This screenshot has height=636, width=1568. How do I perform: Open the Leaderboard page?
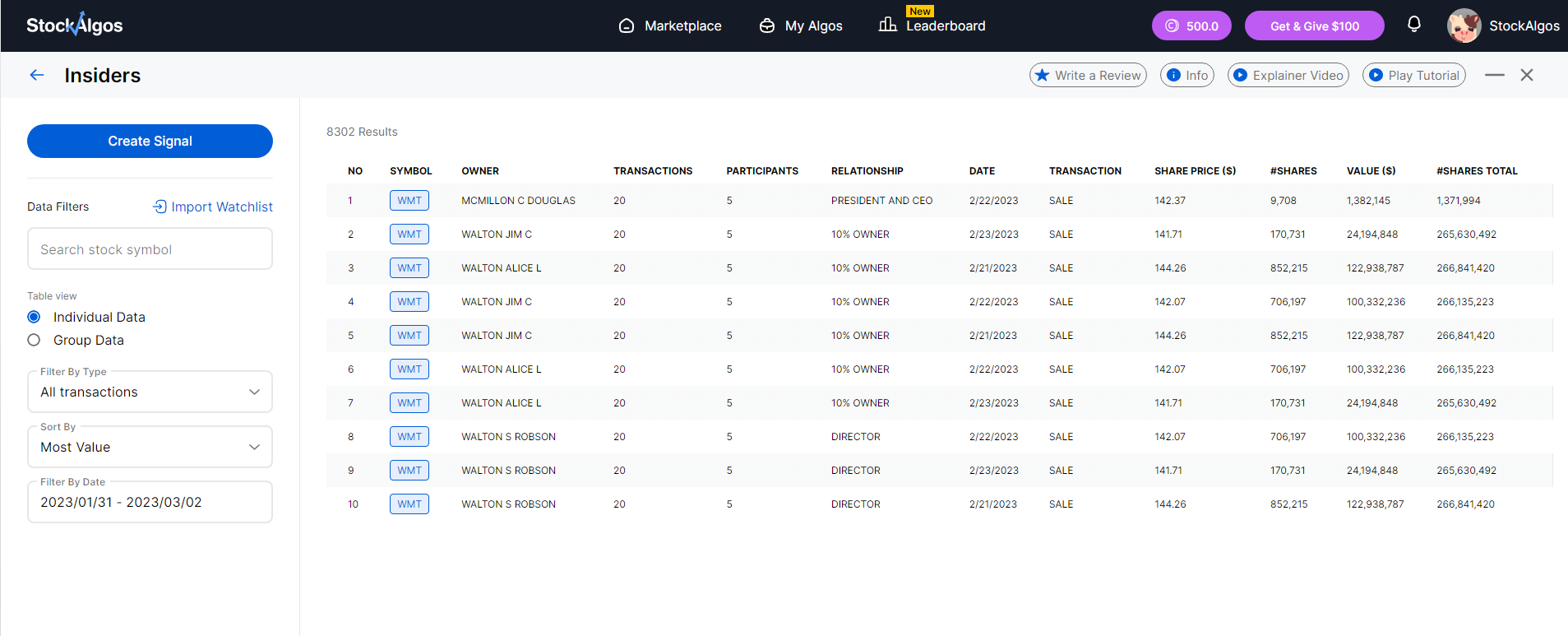(932, 26)
